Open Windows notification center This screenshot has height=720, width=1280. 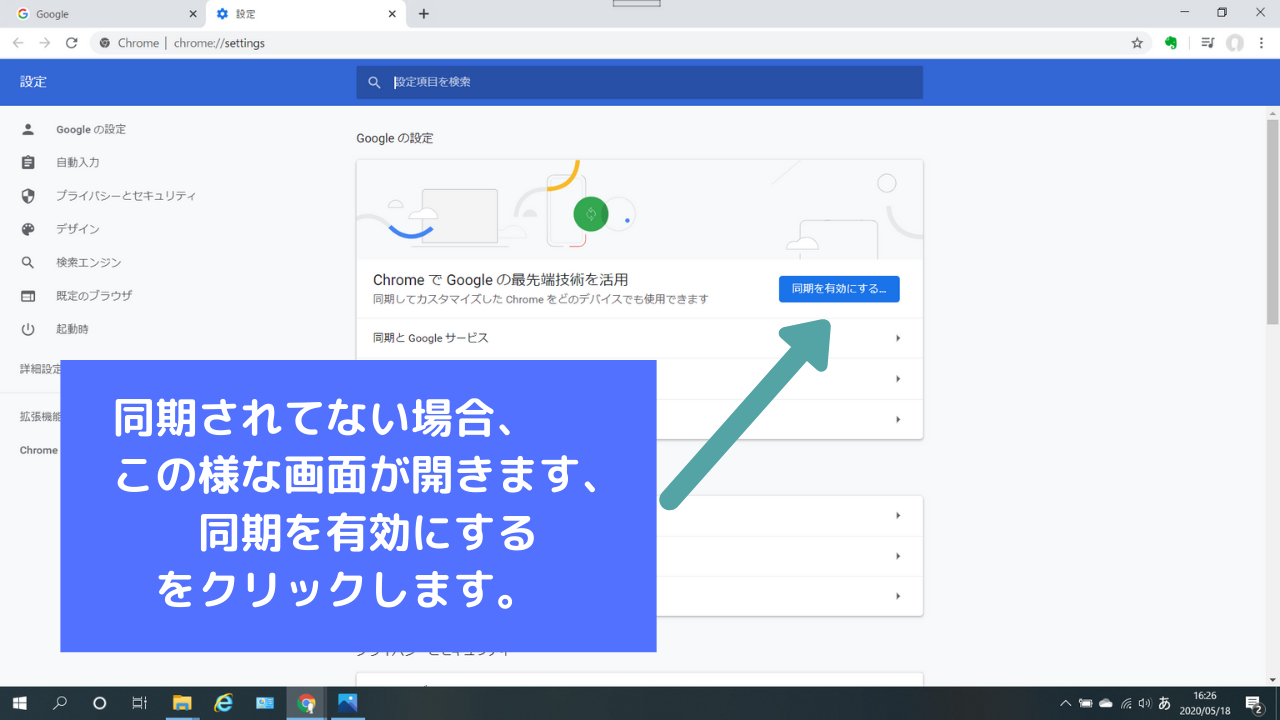[1254, 703]
